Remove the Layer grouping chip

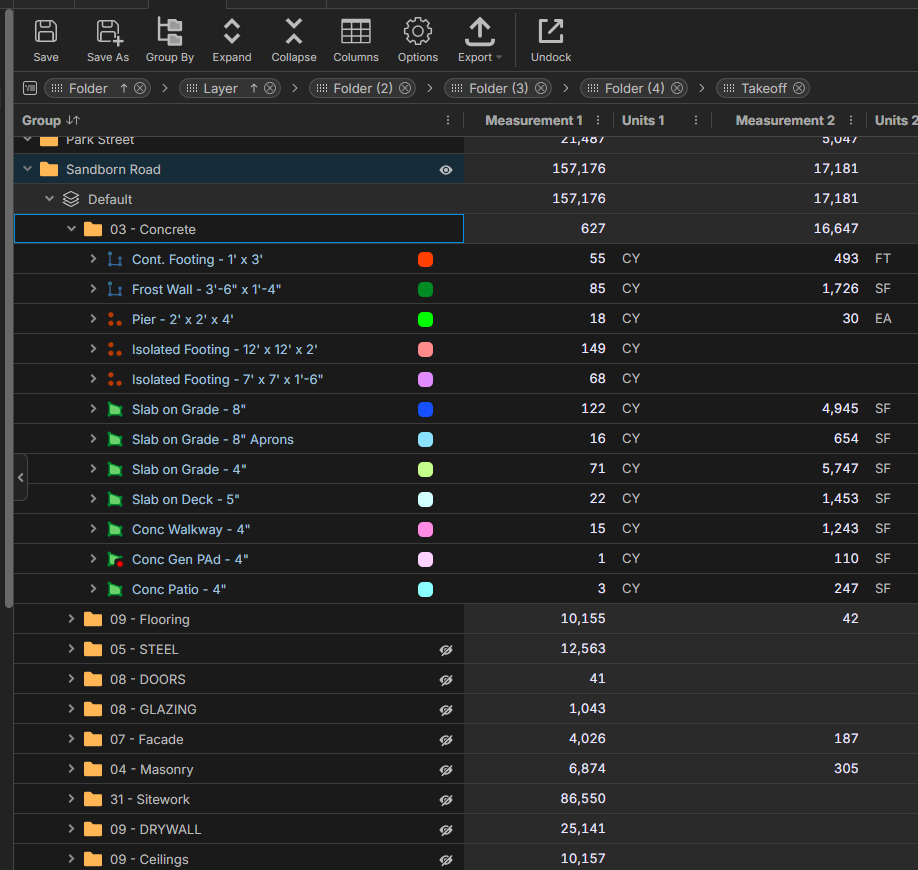[x=270, y=88]
